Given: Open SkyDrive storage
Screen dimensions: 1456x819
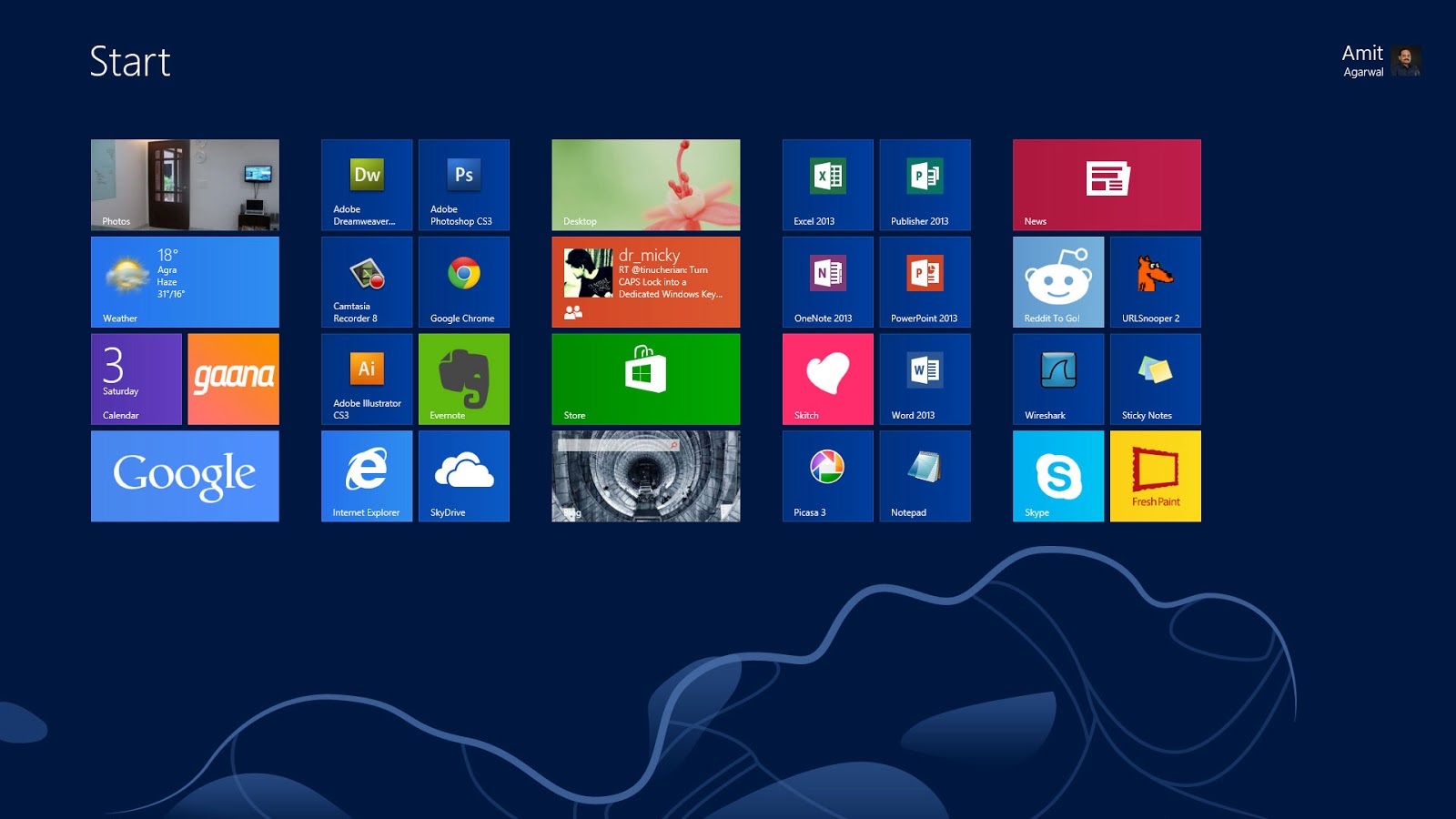Looking at the screenshot, I should [464, 476].
